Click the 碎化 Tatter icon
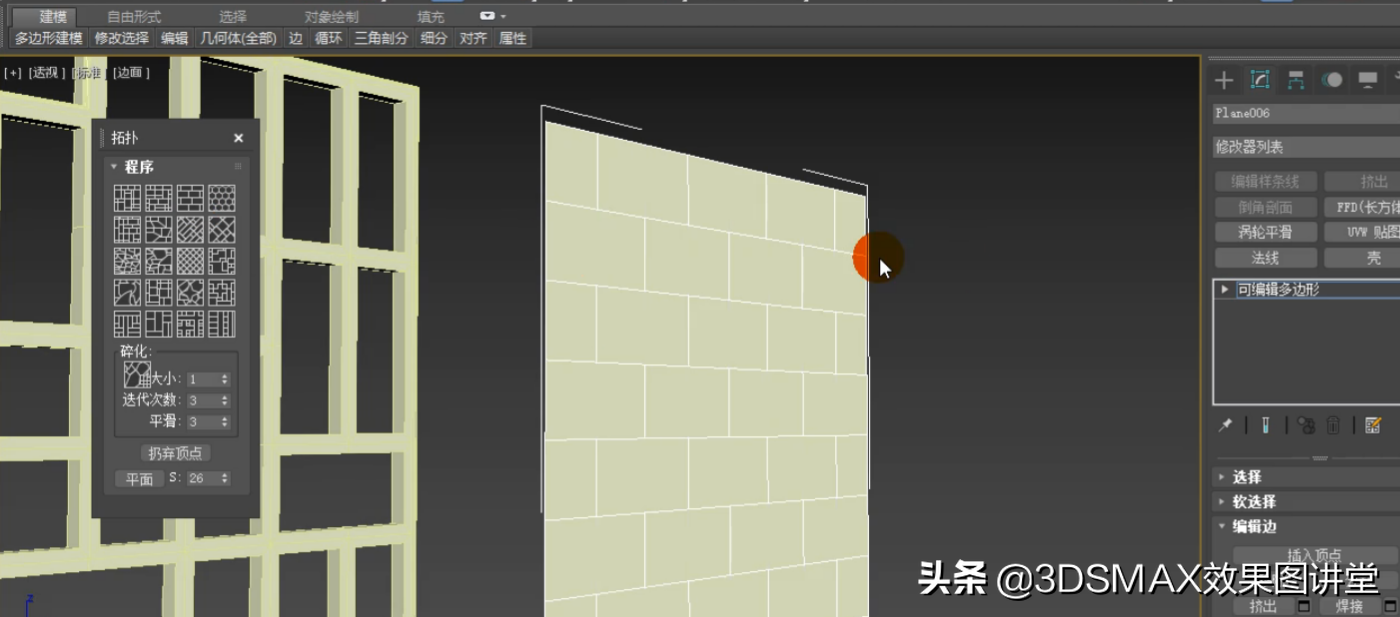 [137, 375]
